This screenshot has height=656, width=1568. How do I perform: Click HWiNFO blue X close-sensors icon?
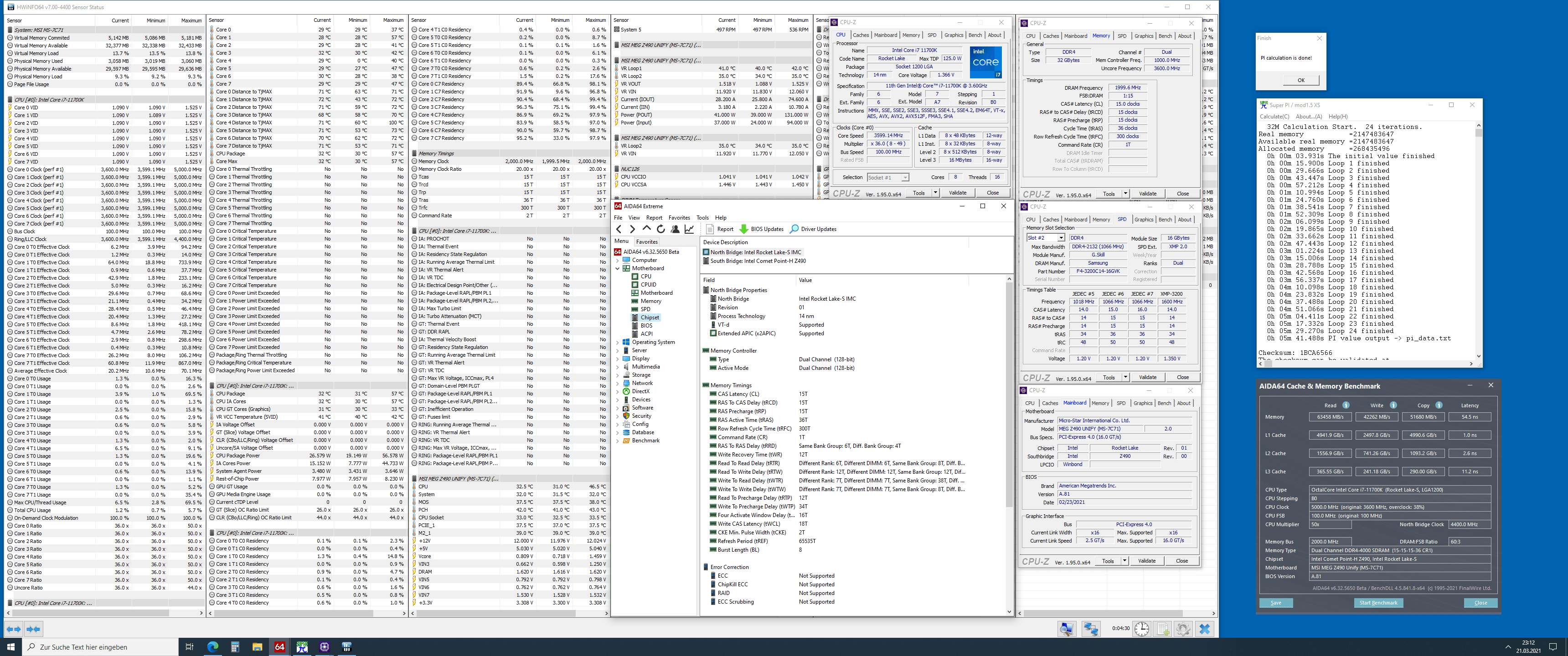(1205, 629)
